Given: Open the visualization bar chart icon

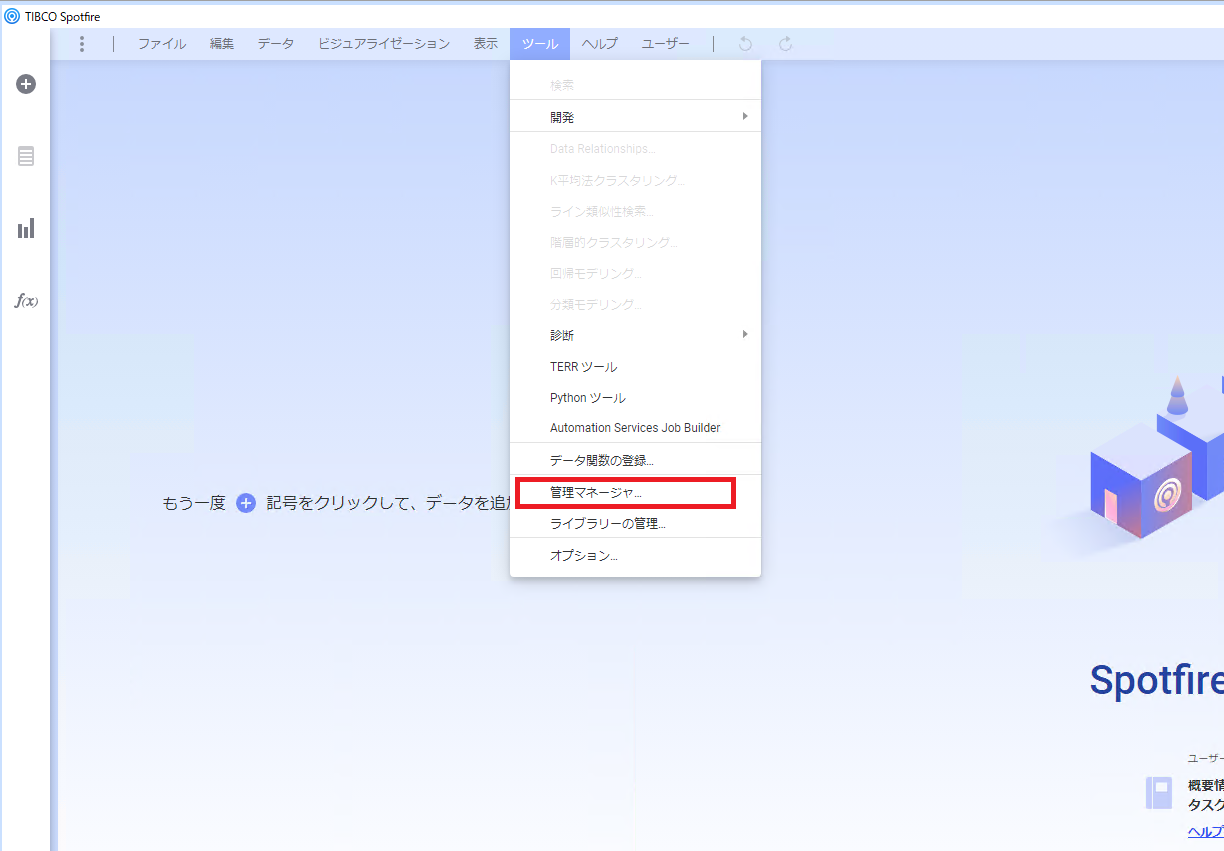Looking at the screenshot, I should (x=26, y=228).
